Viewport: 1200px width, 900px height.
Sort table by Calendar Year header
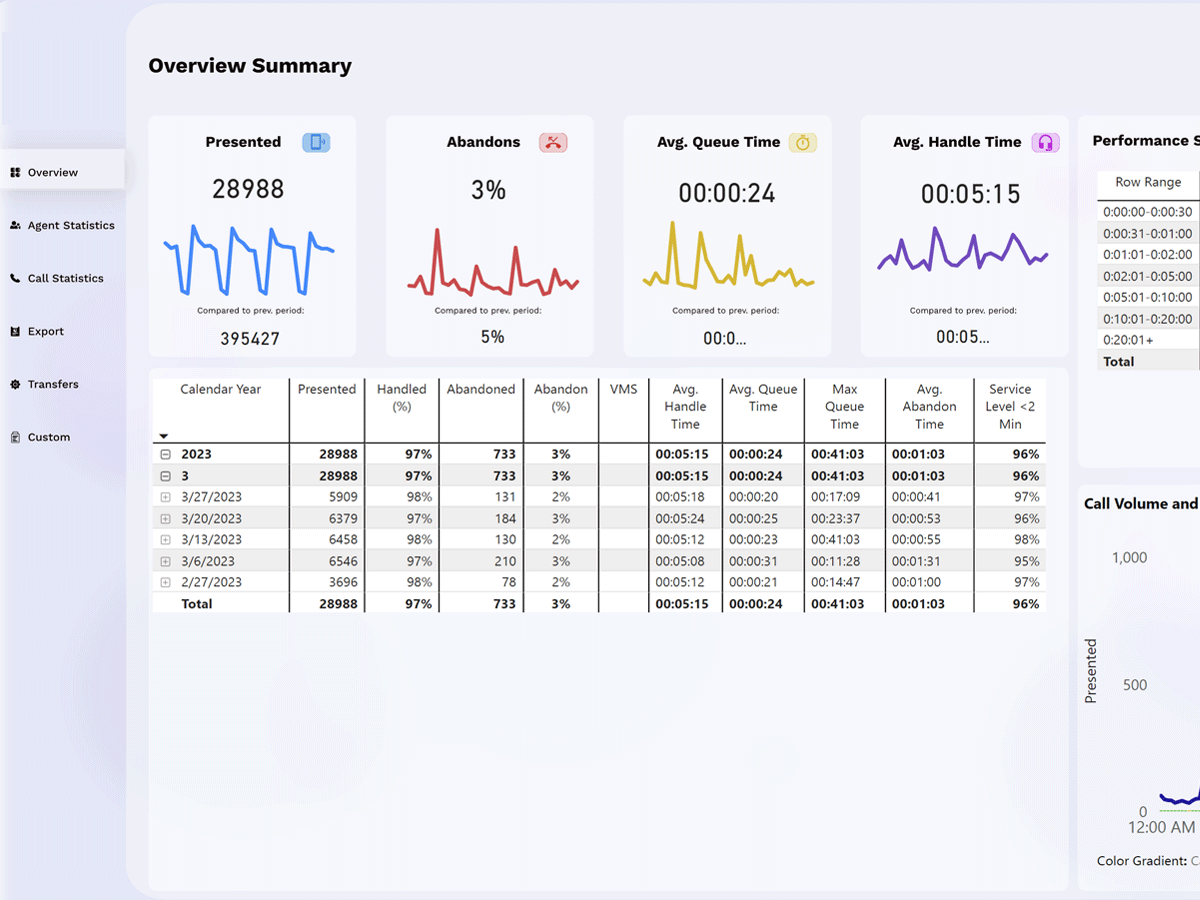click(220, 390)
